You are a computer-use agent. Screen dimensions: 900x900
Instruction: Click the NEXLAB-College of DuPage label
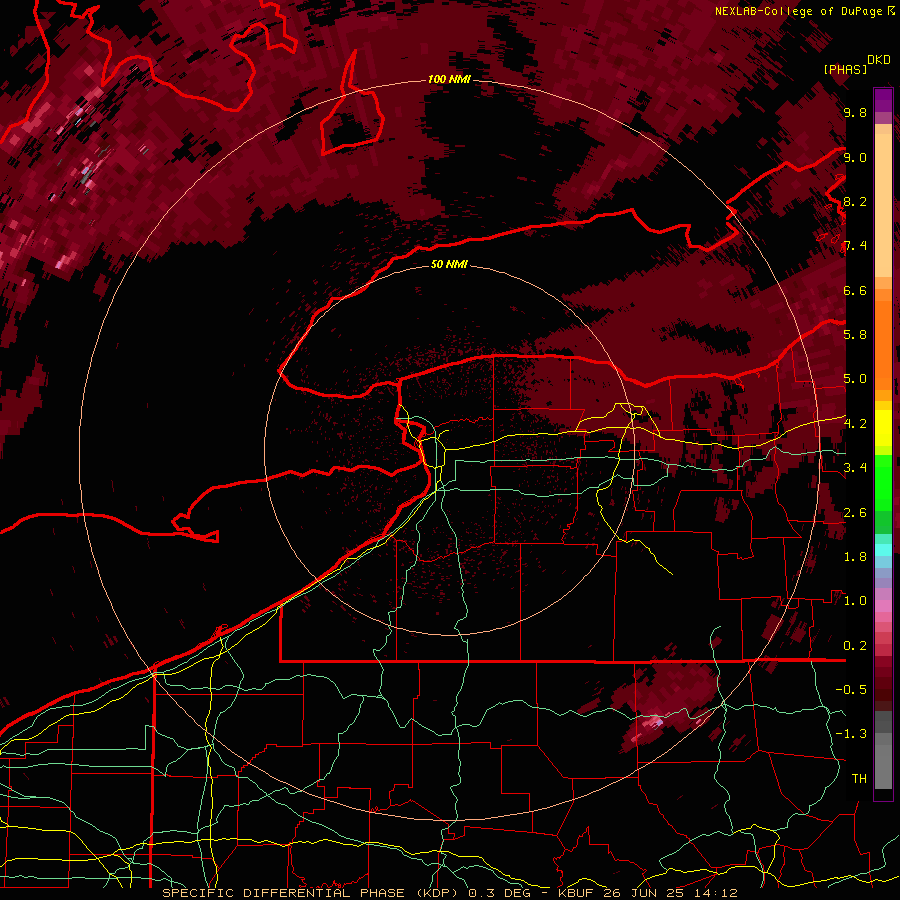point(800,11)
